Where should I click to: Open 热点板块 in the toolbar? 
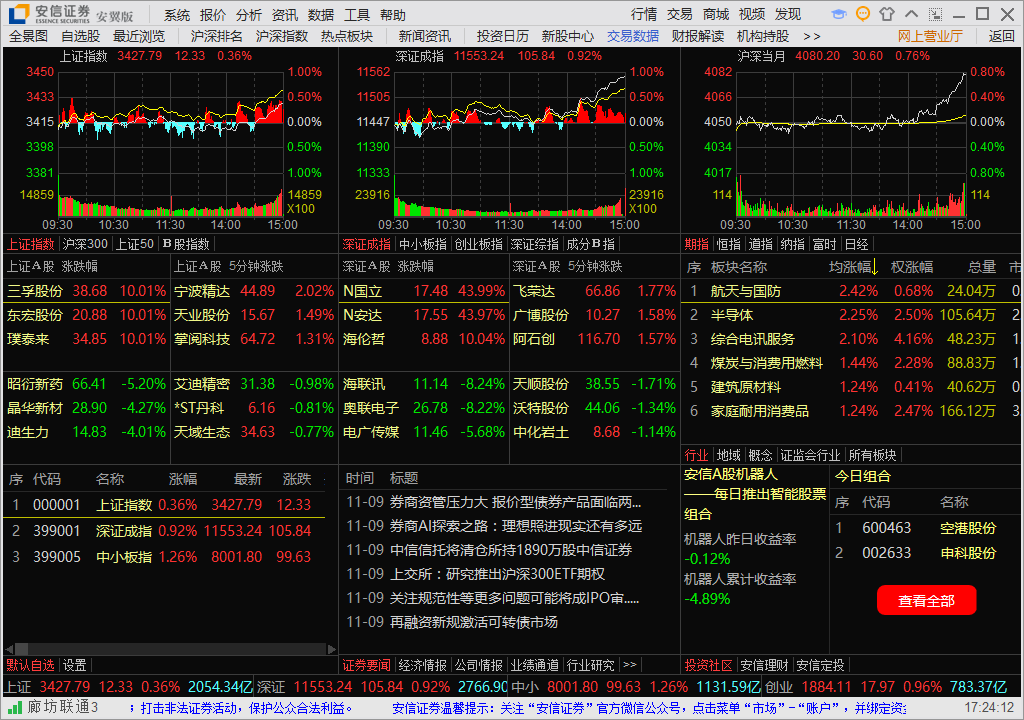click(347, 37)
